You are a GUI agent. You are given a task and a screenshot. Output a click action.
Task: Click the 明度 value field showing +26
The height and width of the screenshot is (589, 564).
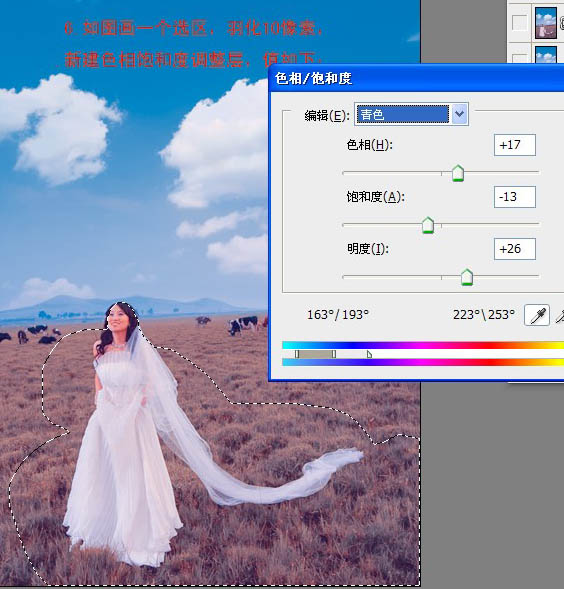click(515, 249)
